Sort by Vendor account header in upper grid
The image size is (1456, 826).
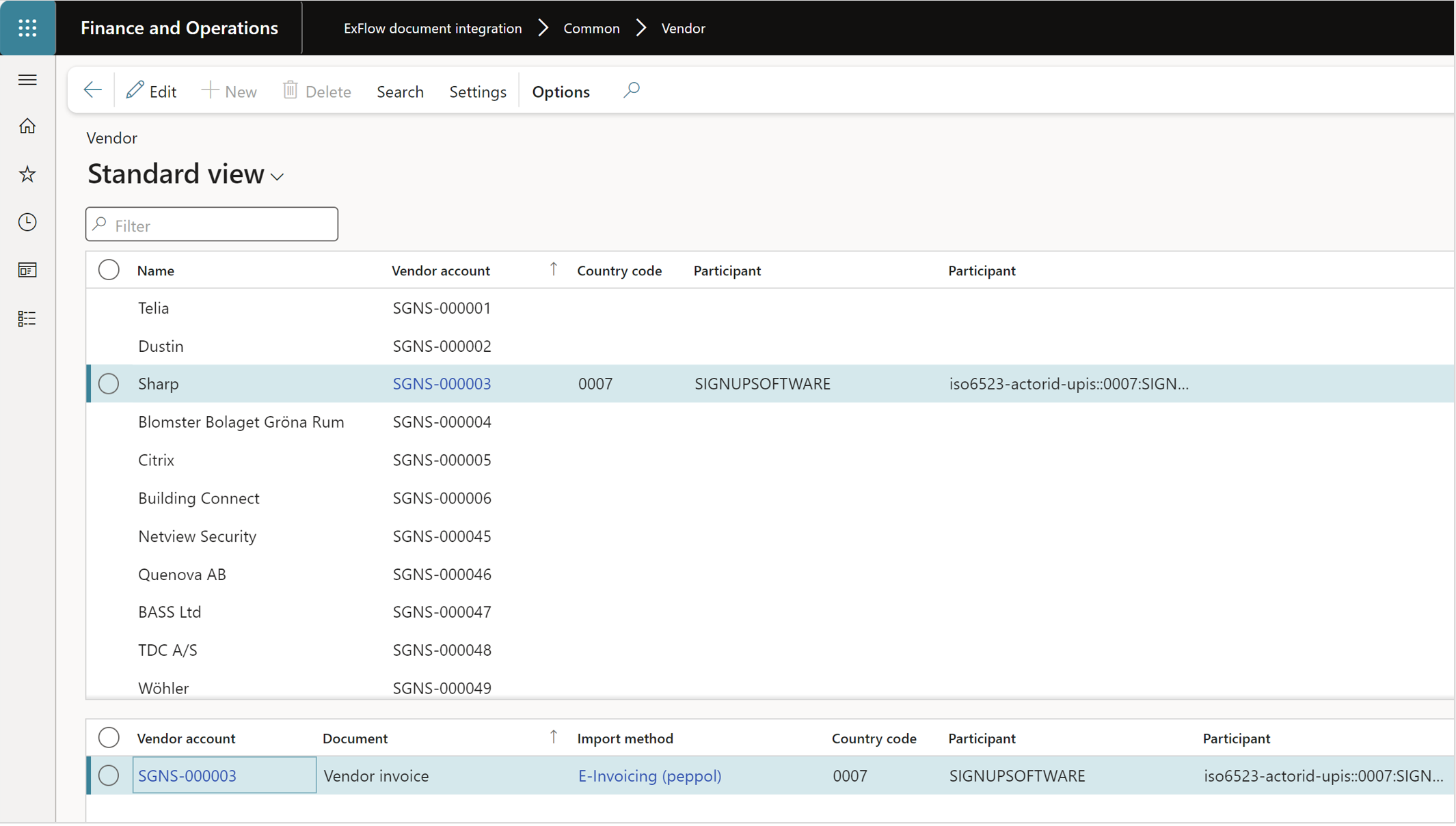441,271
